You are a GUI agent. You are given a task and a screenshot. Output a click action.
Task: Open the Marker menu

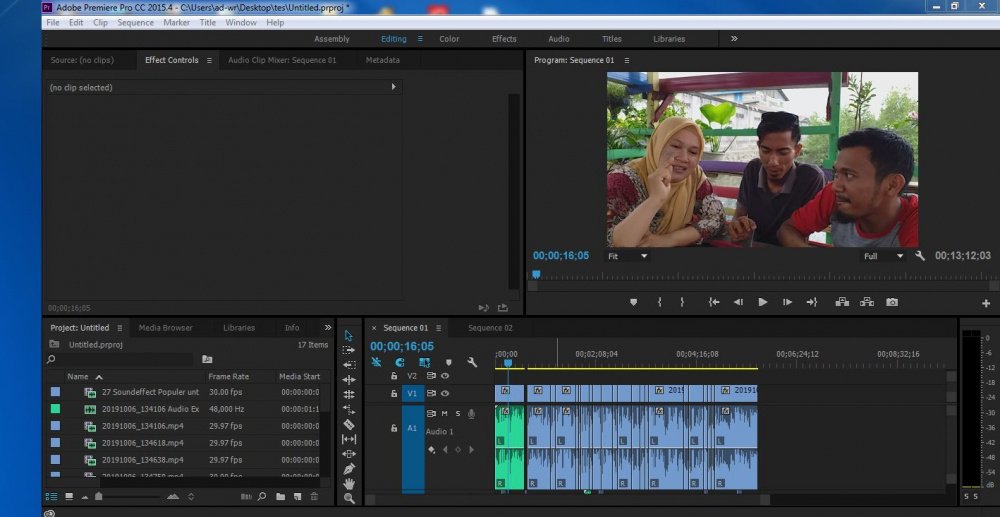click(x=176, y=22)
